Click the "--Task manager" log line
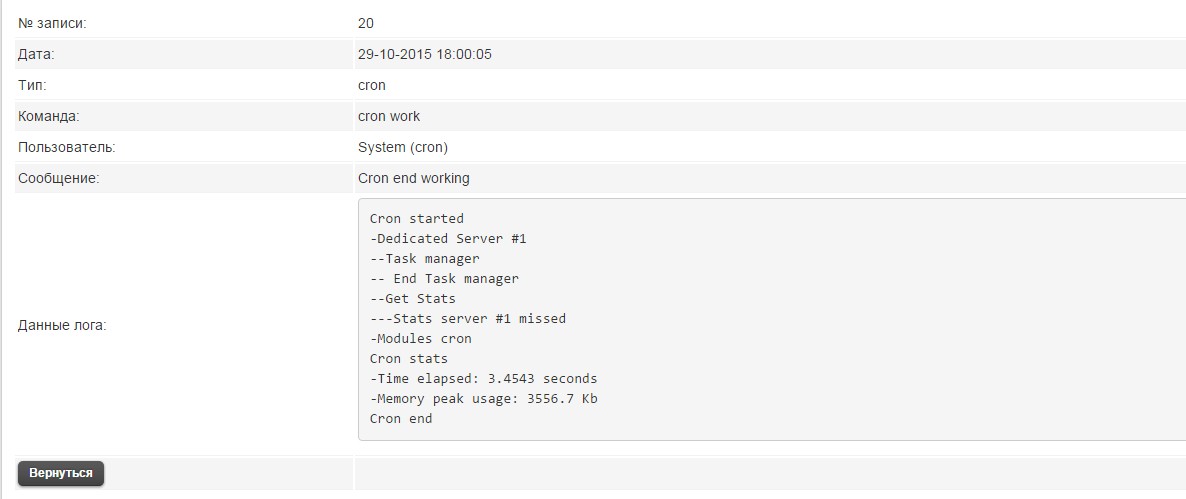 (x=425, y=258)
